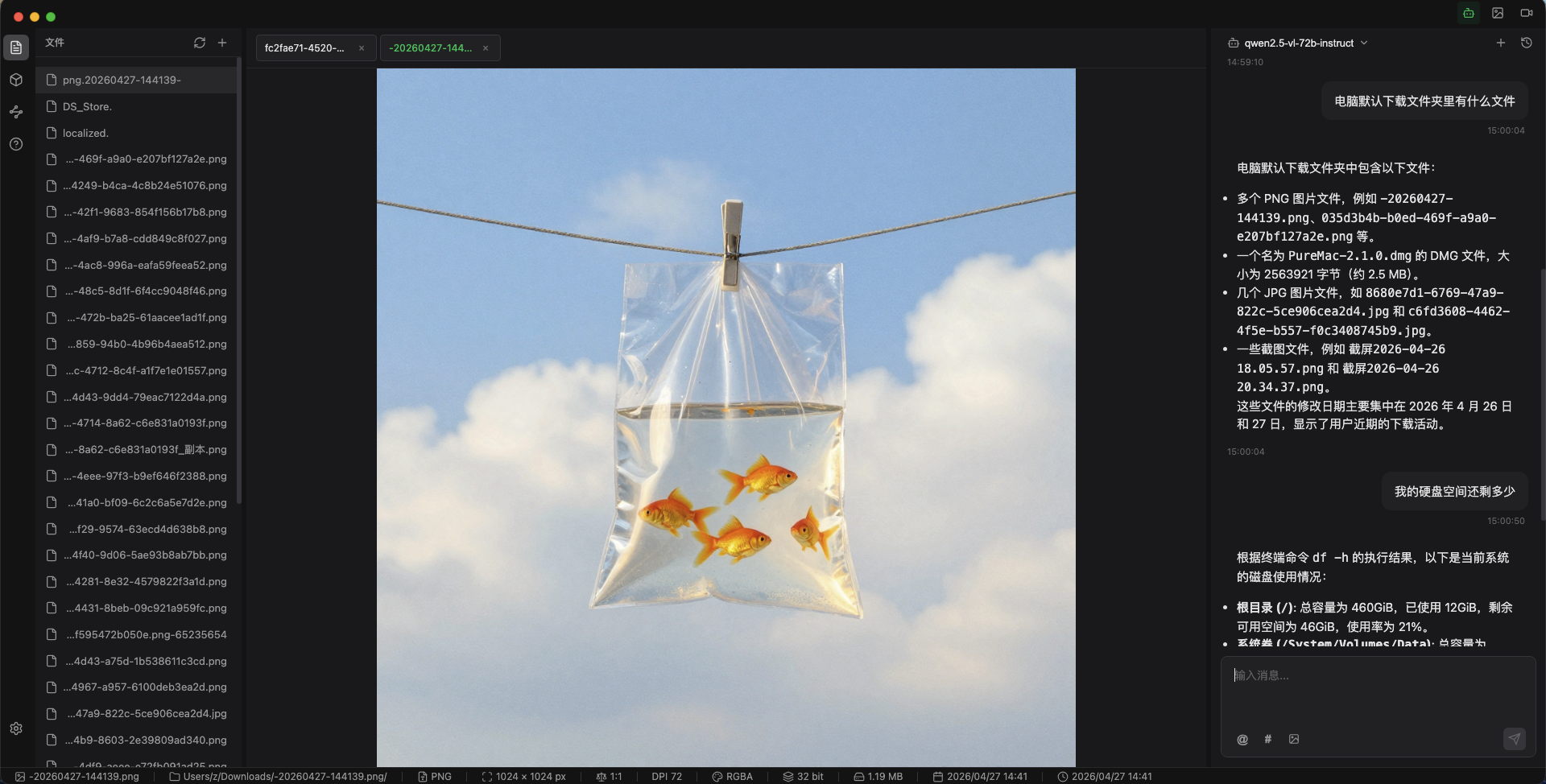The width and height of the screenshot is (1546, 784).
Task: Open file ending 469f-a9a0-e207bf127a2e.png
Action: point(137,159)
